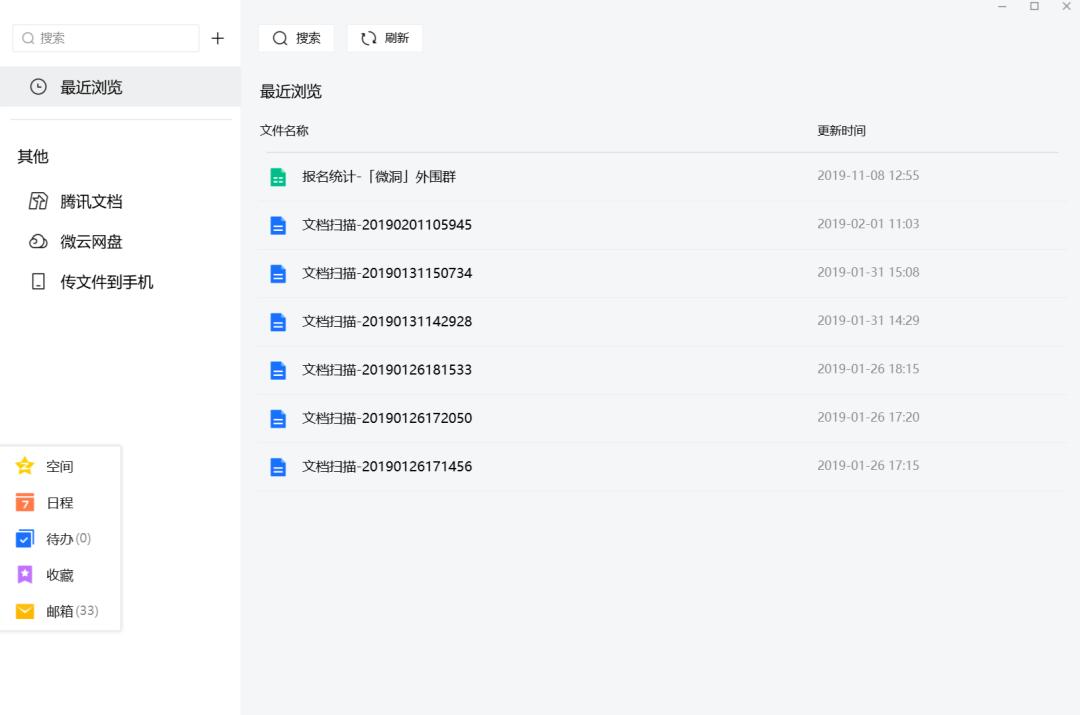
Task: Click the orange calendar 日程 icon
Action: (25, 502)
